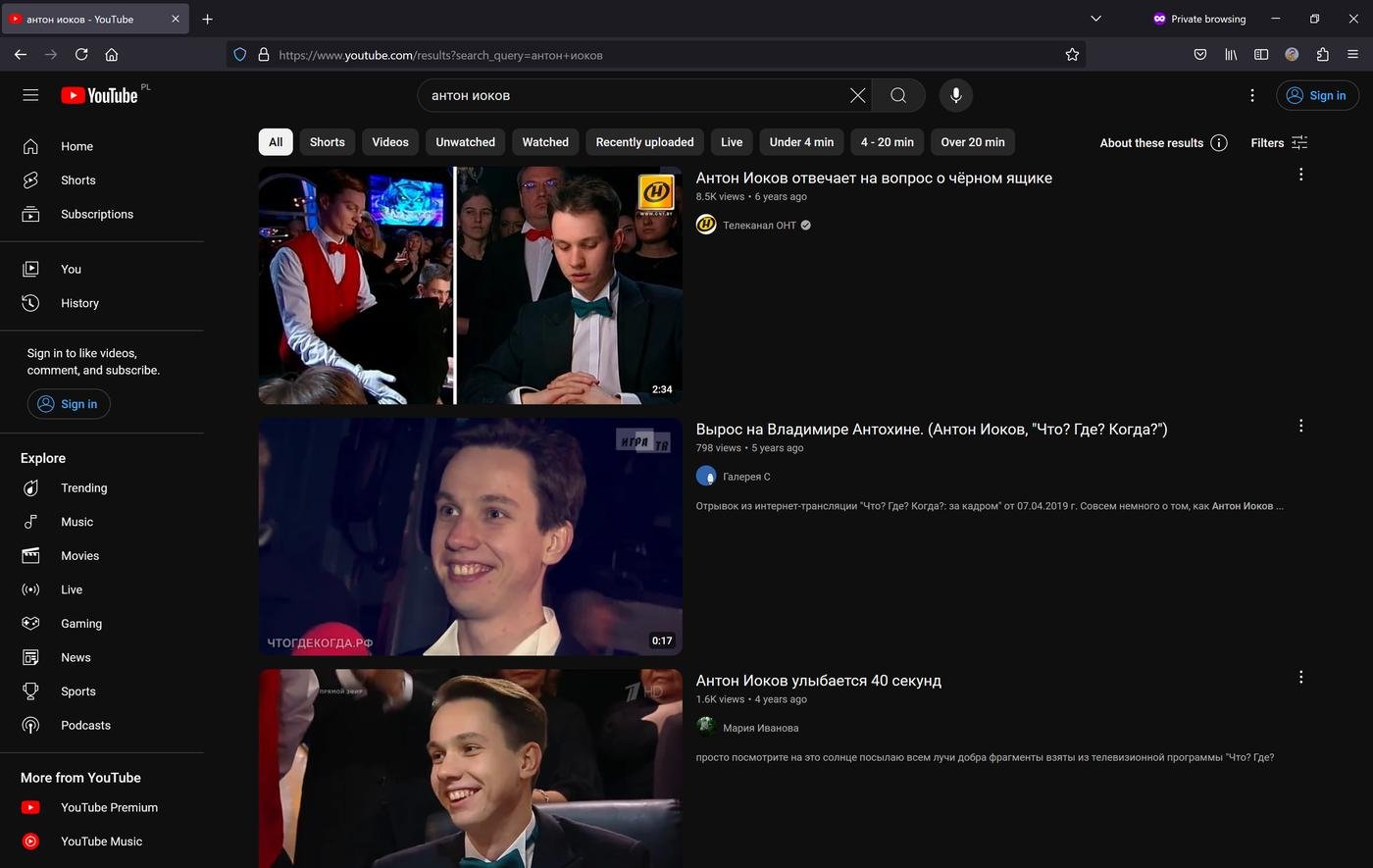This screenshot has height=868, width=1373.
Task: Enable the Recently uploaded filter chip
Action: [x=644, y=142]
